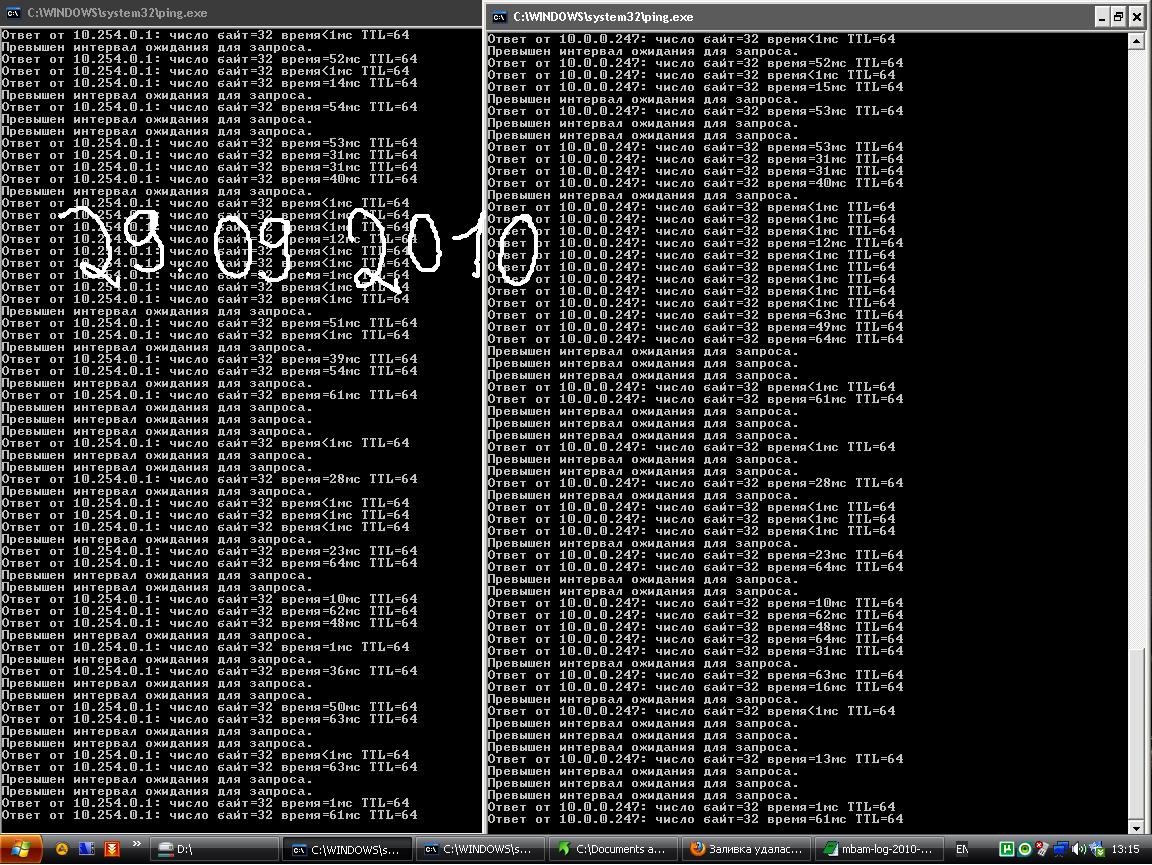Close the right ping.exe window
The image size is (1152, 865).
[1137, 17]
